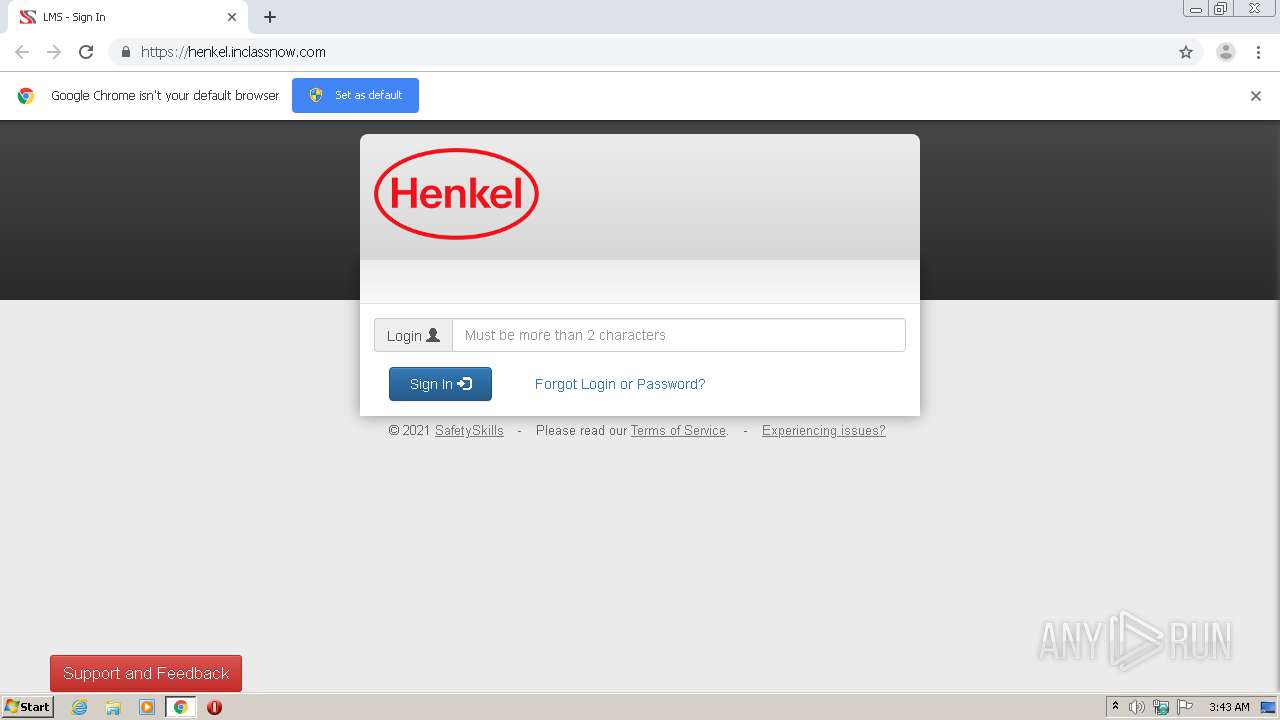Click the clock showing 3:43 AM
Image resolution: width=1280 pixels, height=720 pixels.
point(1229,707)
